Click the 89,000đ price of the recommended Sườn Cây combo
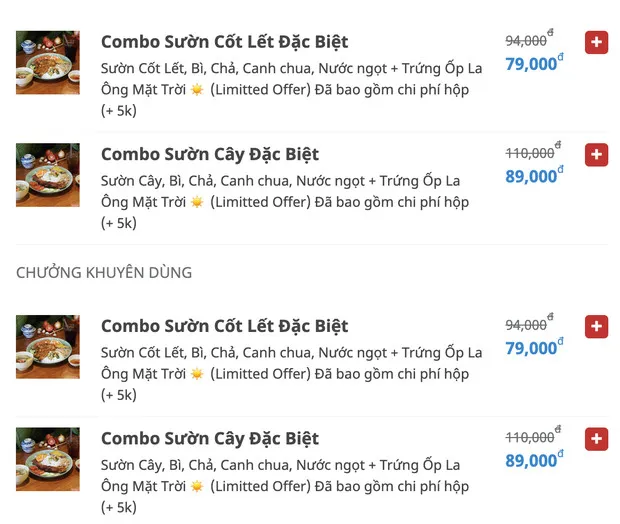Screen dimensions: 620x524 [531, 460]
